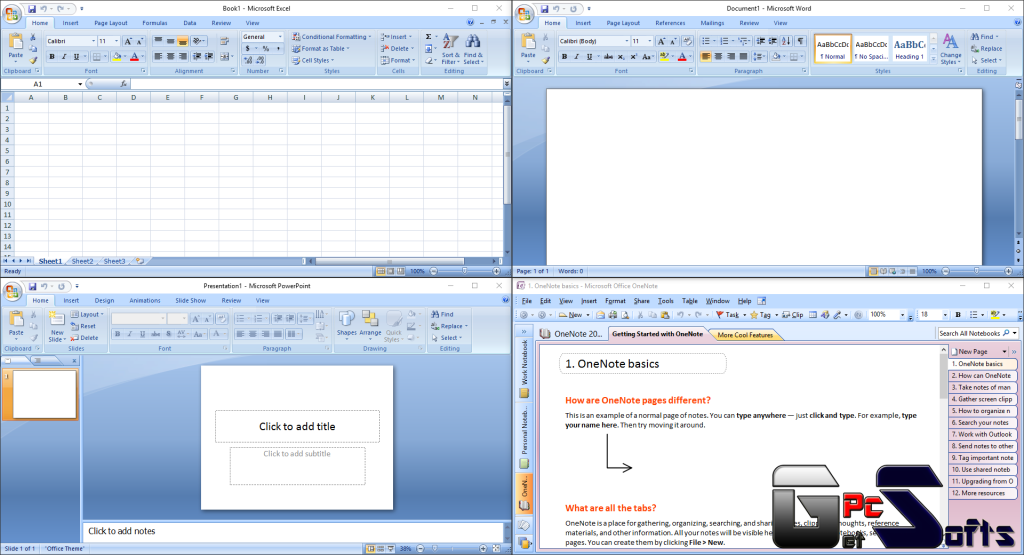The height and width of the screenshot is (555, 1024).
Task: Open Find & Select binoculars in Excel
Action: (473, 49)
